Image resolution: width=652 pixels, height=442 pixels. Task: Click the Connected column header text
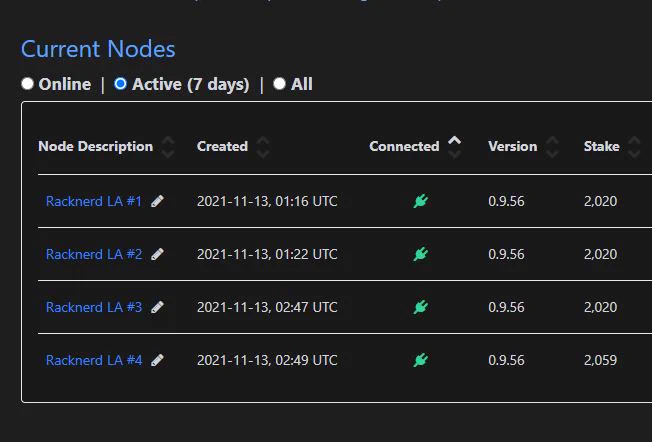point(404,146)
